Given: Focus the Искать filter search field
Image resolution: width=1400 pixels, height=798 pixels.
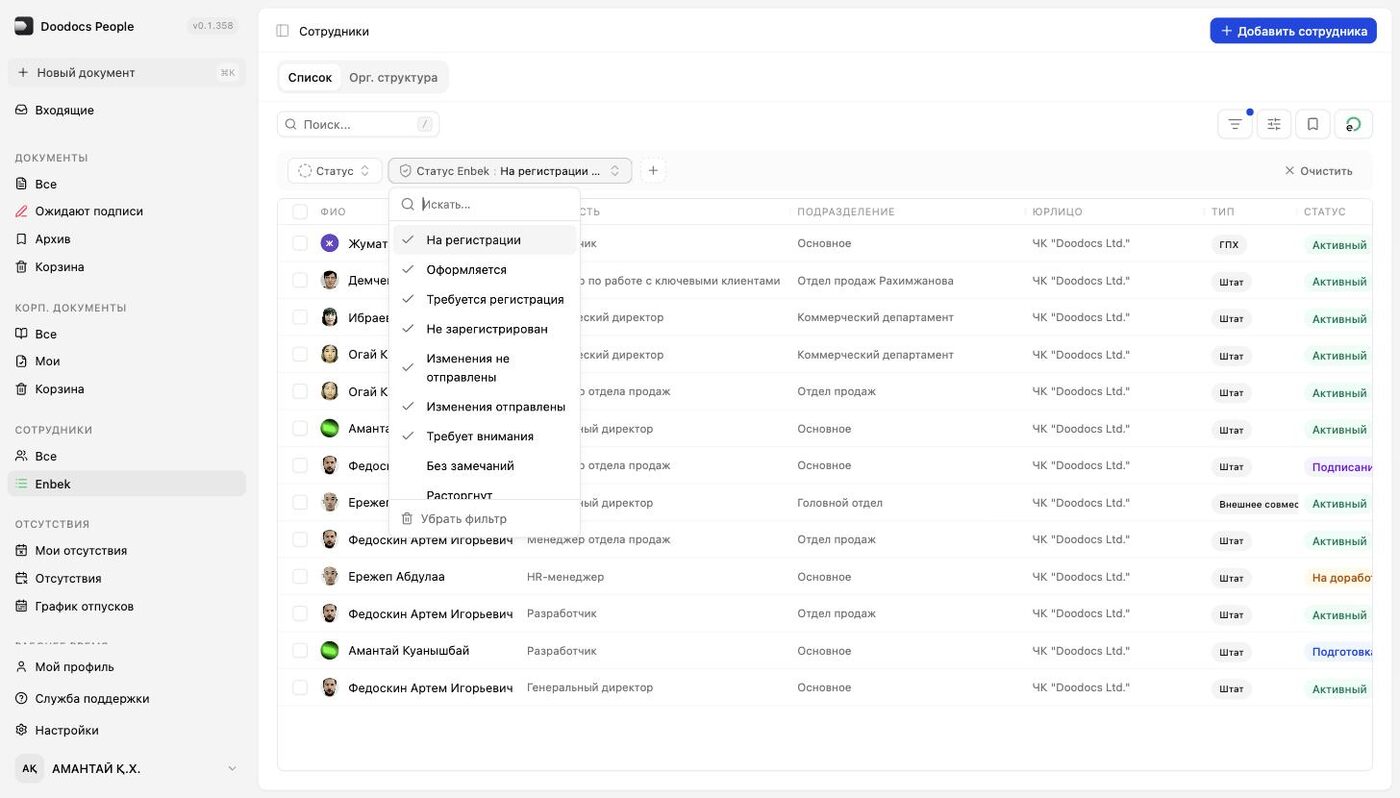Looking at the screenshot, I should pos(484,204).
